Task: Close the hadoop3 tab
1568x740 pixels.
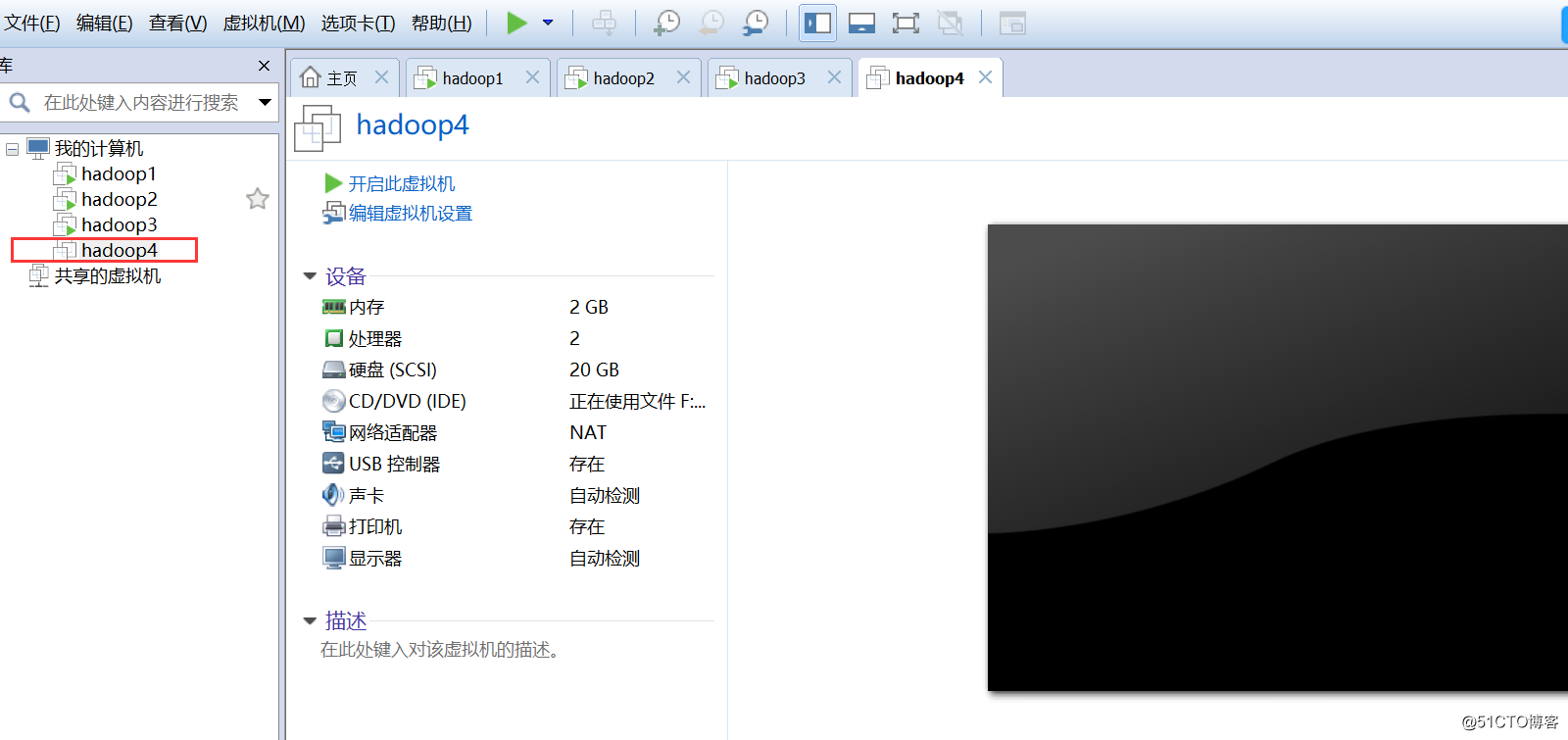Action: tap(834, 77)
